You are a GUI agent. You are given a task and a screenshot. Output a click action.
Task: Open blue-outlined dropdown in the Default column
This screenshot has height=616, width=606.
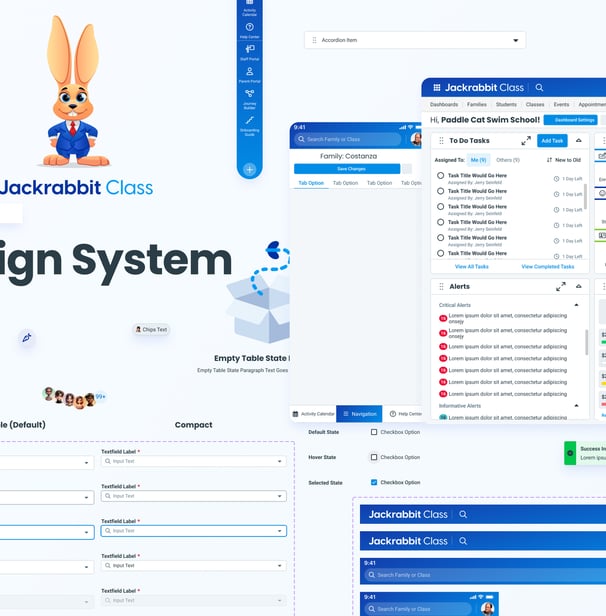click(x=47, y=532)
